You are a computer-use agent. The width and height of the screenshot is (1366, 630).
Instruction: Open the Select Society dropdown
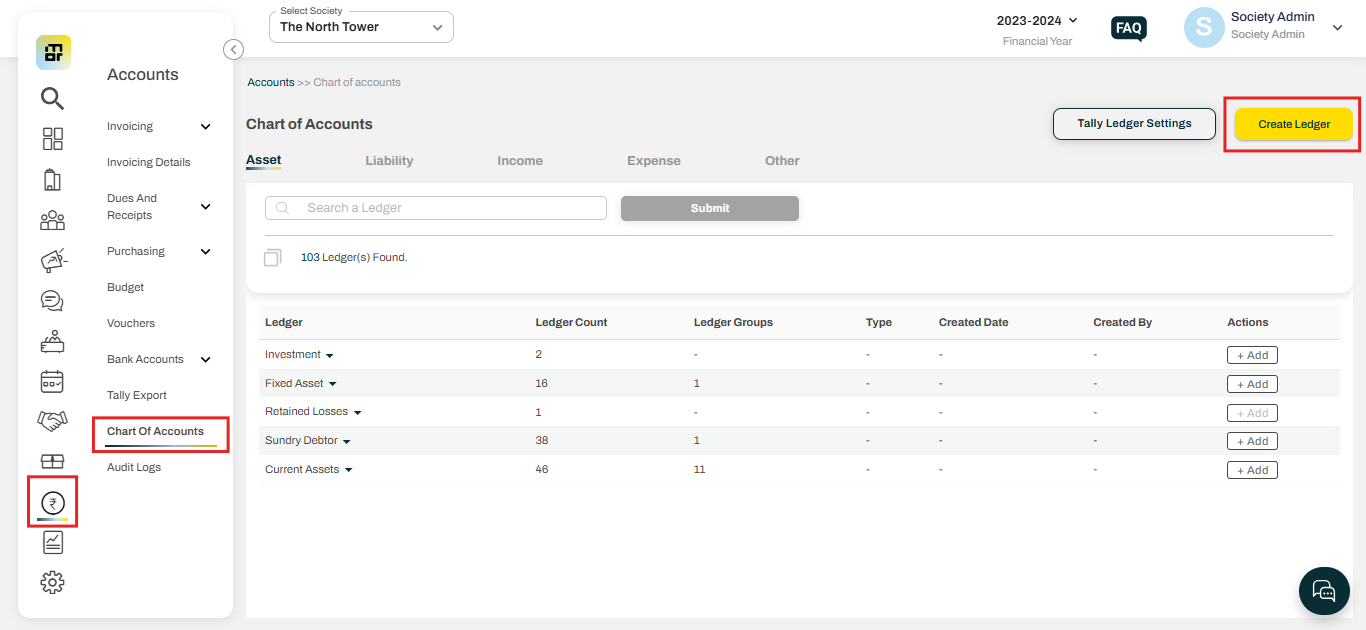click(361, 27)
